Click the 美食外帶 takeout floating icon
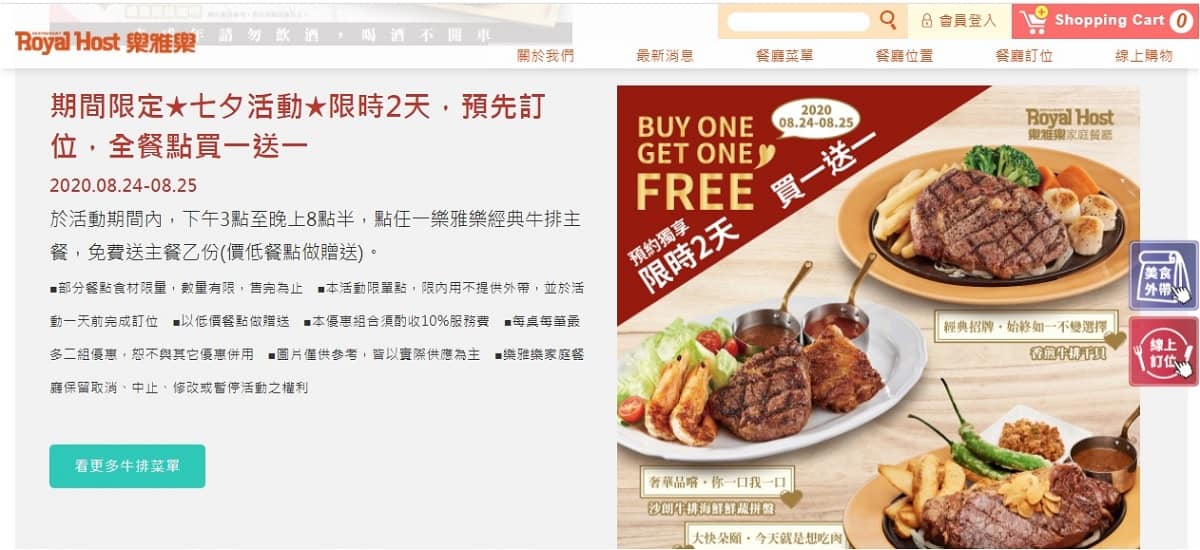 pyautogui.click(x=1164, y=275)
